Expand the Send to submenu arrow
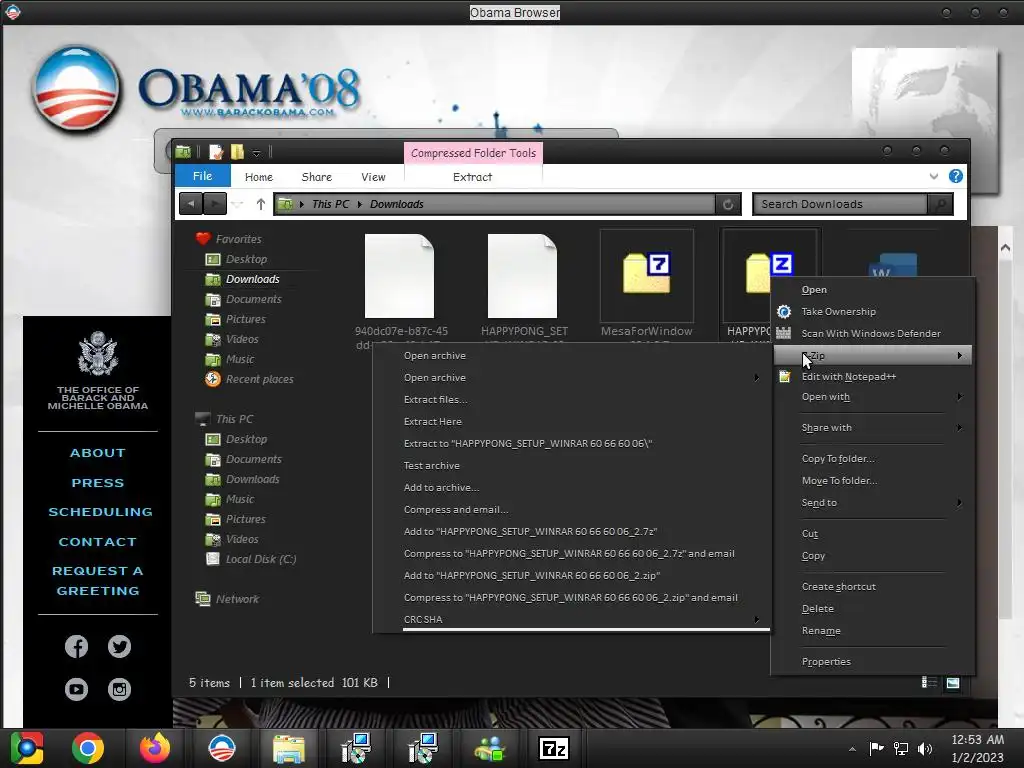Screen dimensions: 1024x768 [x=959, y=502]
